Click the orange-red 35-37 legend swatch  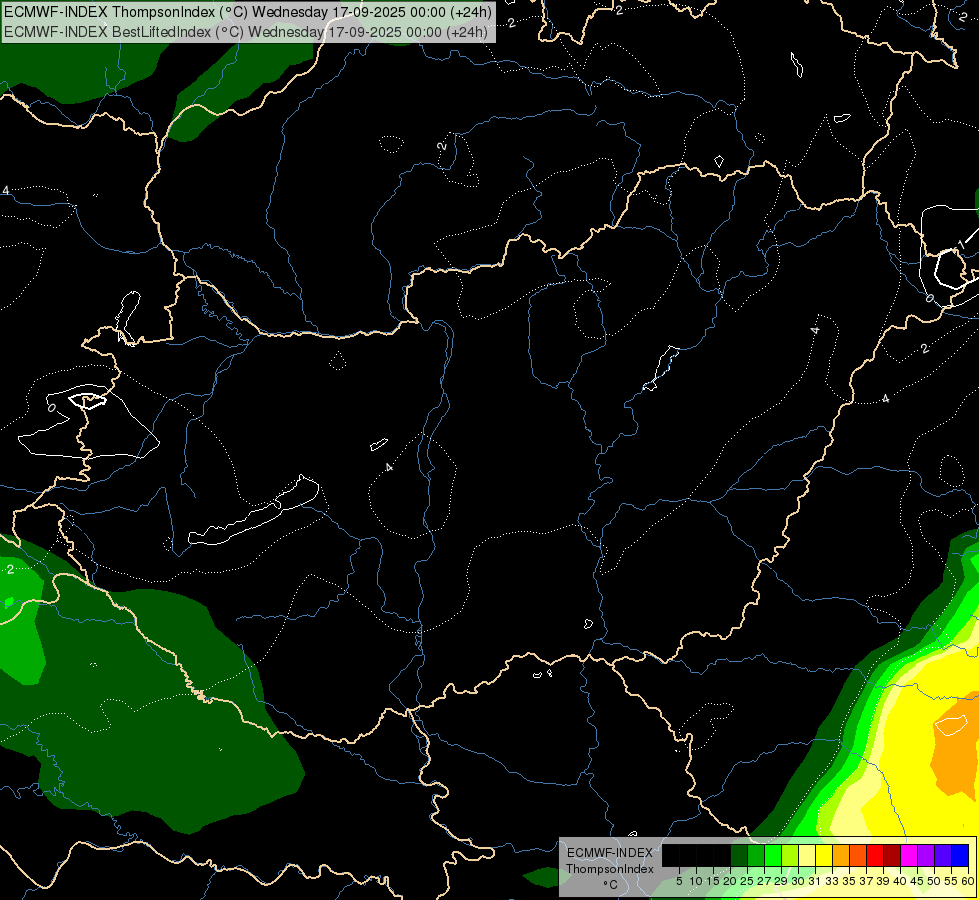point(858,855)
